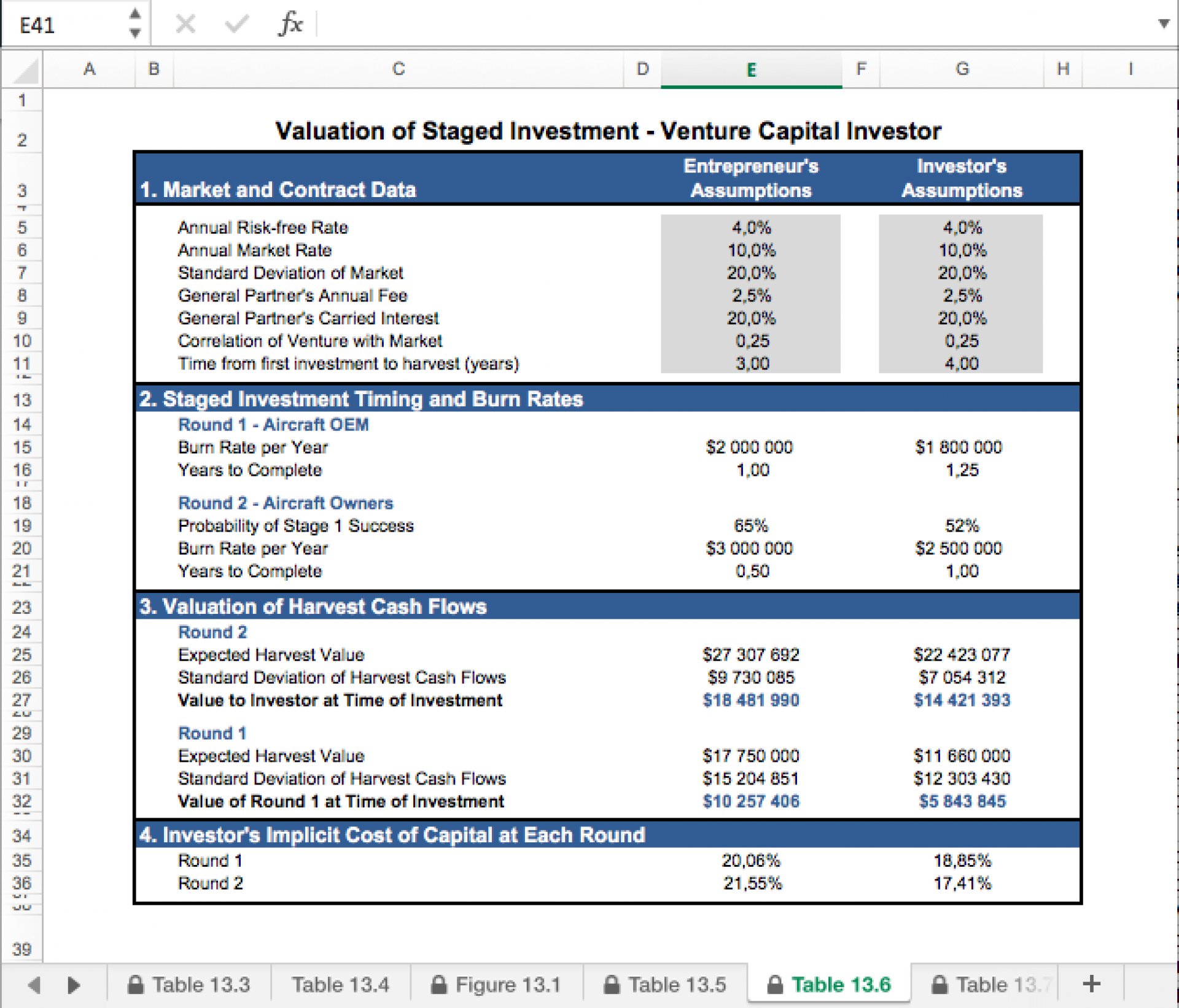Image resolution: width=1179 pixels, height=1008 pixels.
Task: Select the $3 000 000 burn rate cell
Action: coord(750,548)
